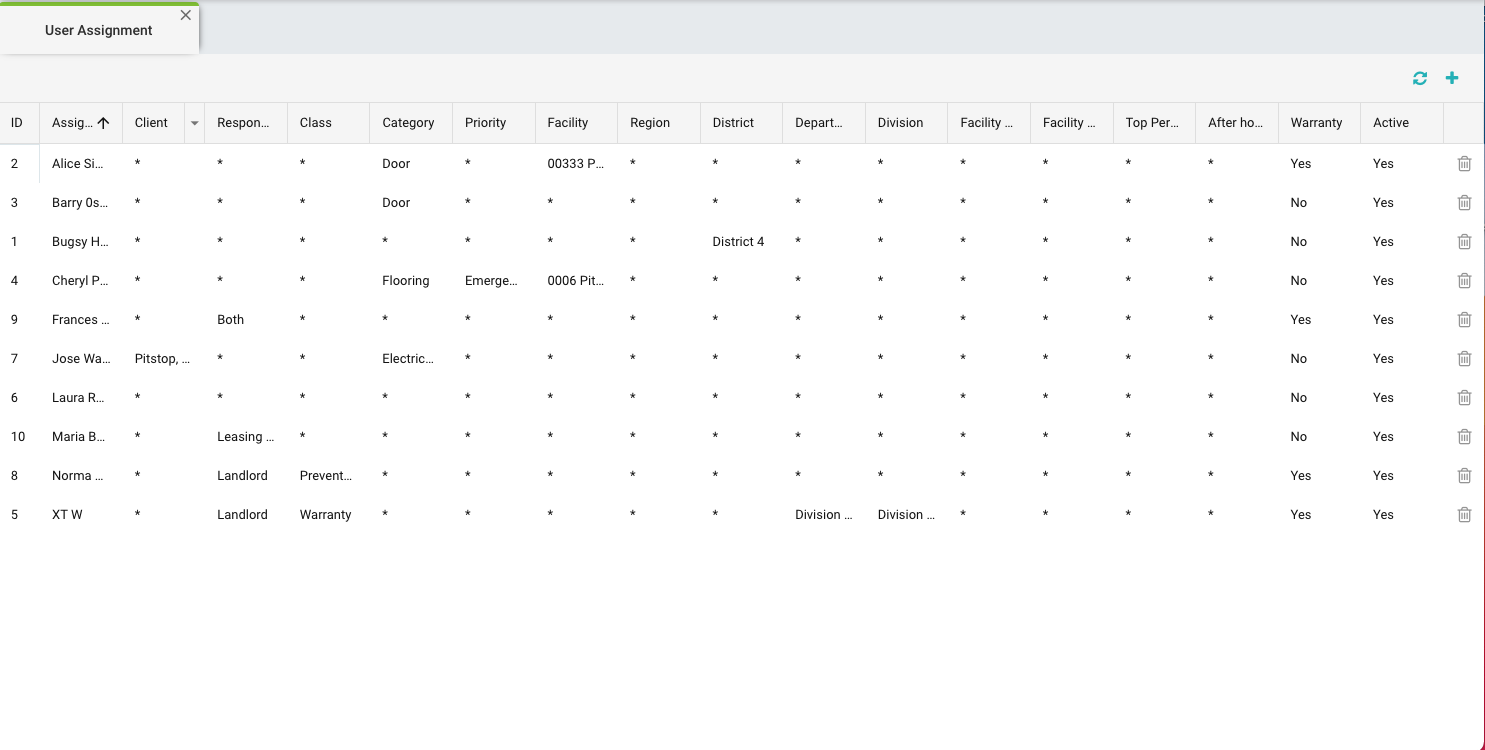Toggle sort arrow on Assigned column
Viewport: 1485px width, 750px height.
(103, 123)
